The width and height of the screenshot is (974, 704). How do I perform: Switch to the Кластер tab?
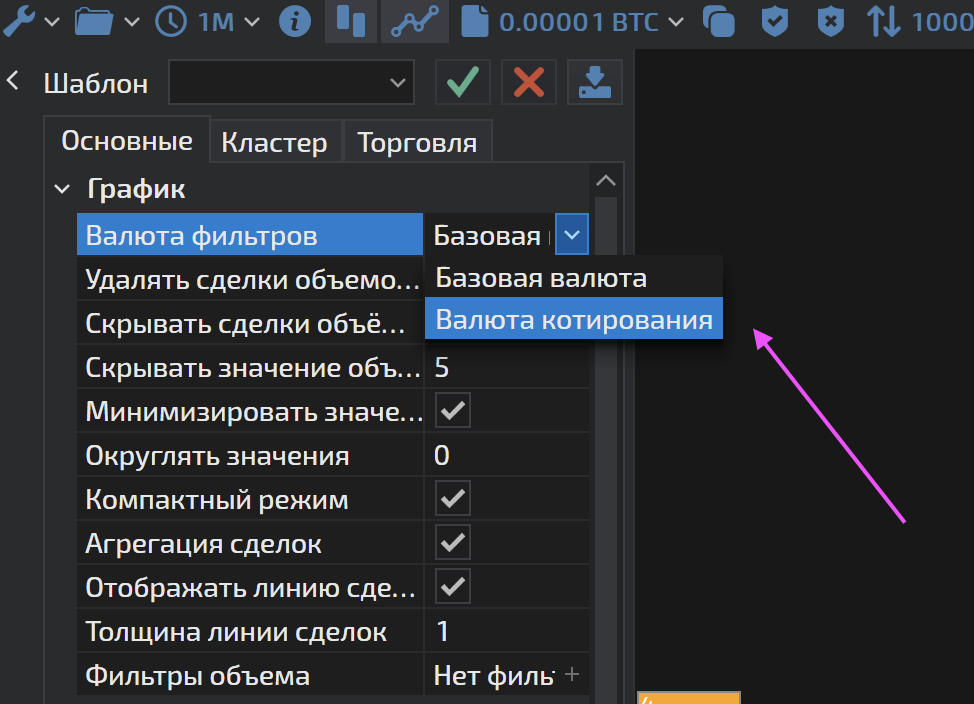[x=274, y=143]
